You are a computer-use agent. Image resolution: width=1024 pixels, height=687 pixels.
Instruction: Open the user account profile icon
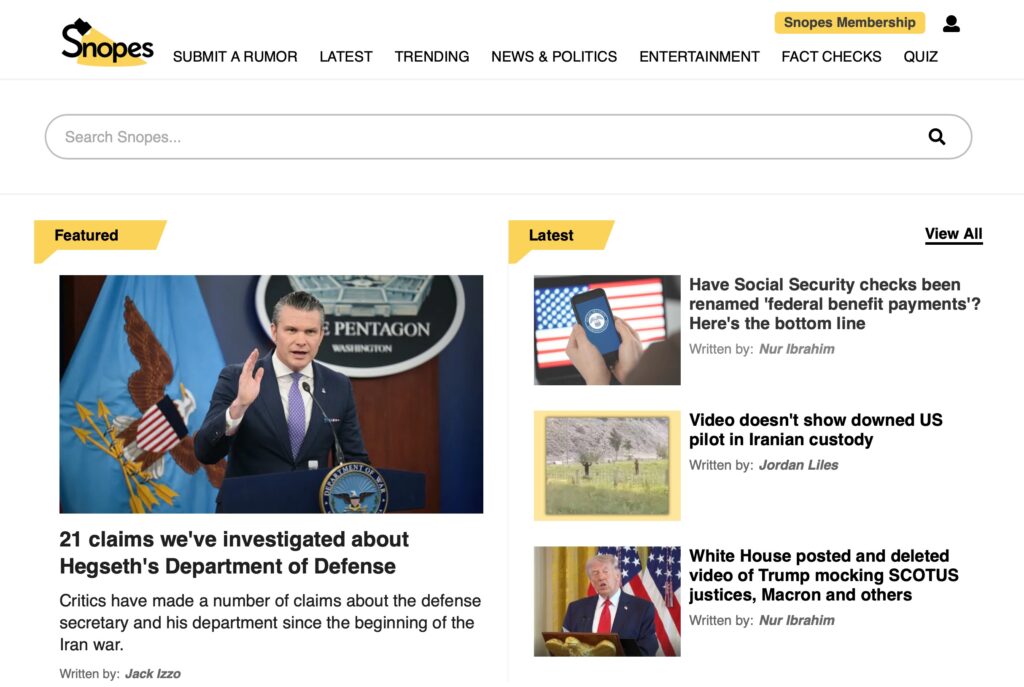click(951, 23)
